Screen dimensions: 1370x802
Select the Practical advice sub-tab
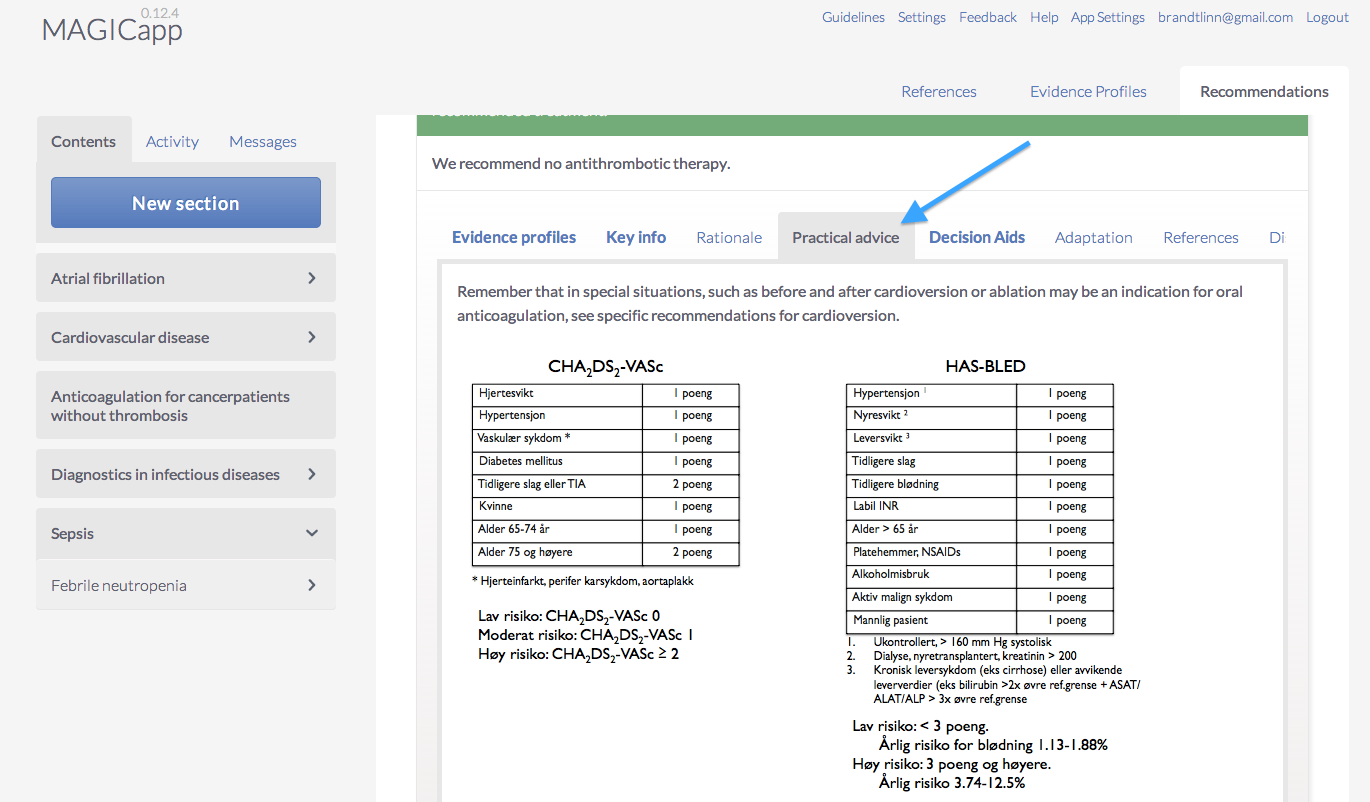click(846, 237)
